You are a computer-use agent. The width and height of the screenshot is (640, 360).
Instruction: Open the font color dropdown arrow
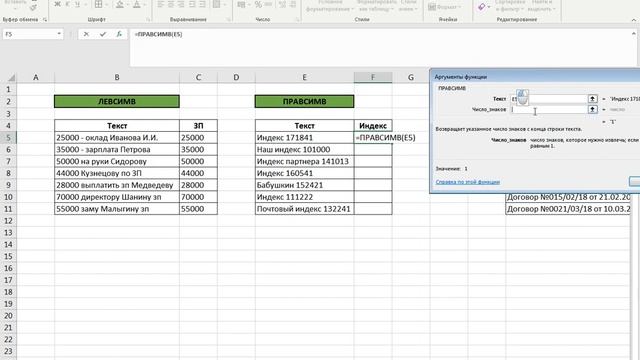[x=145, y=4]
